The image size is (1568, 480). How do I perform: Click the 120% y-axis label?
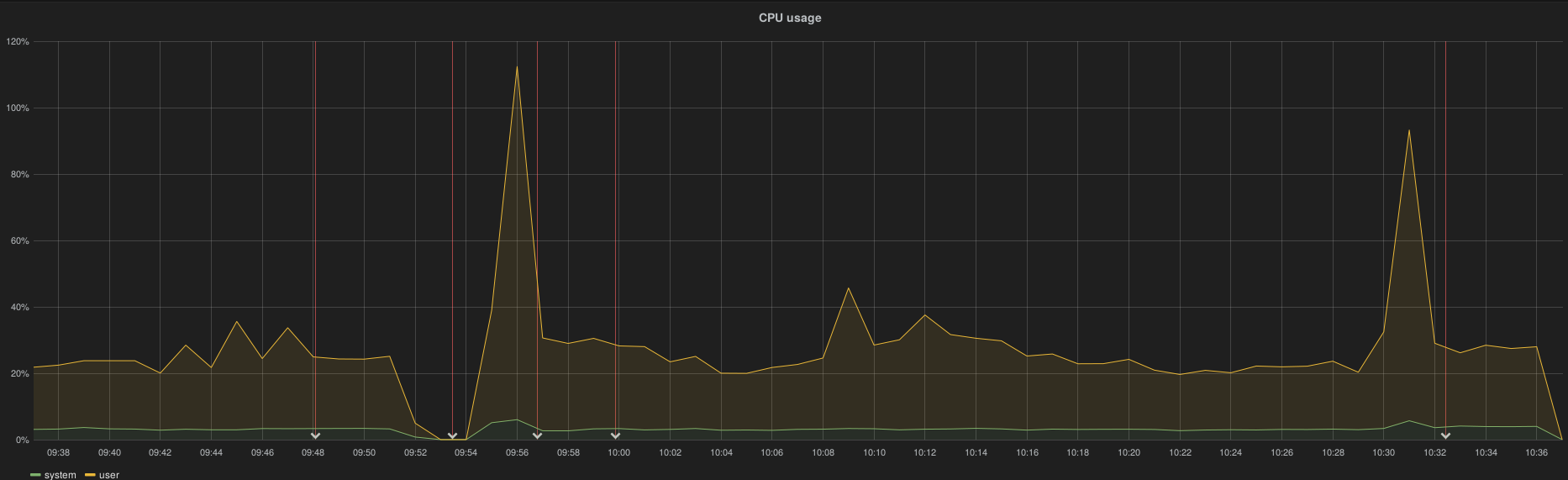point(18,41)
